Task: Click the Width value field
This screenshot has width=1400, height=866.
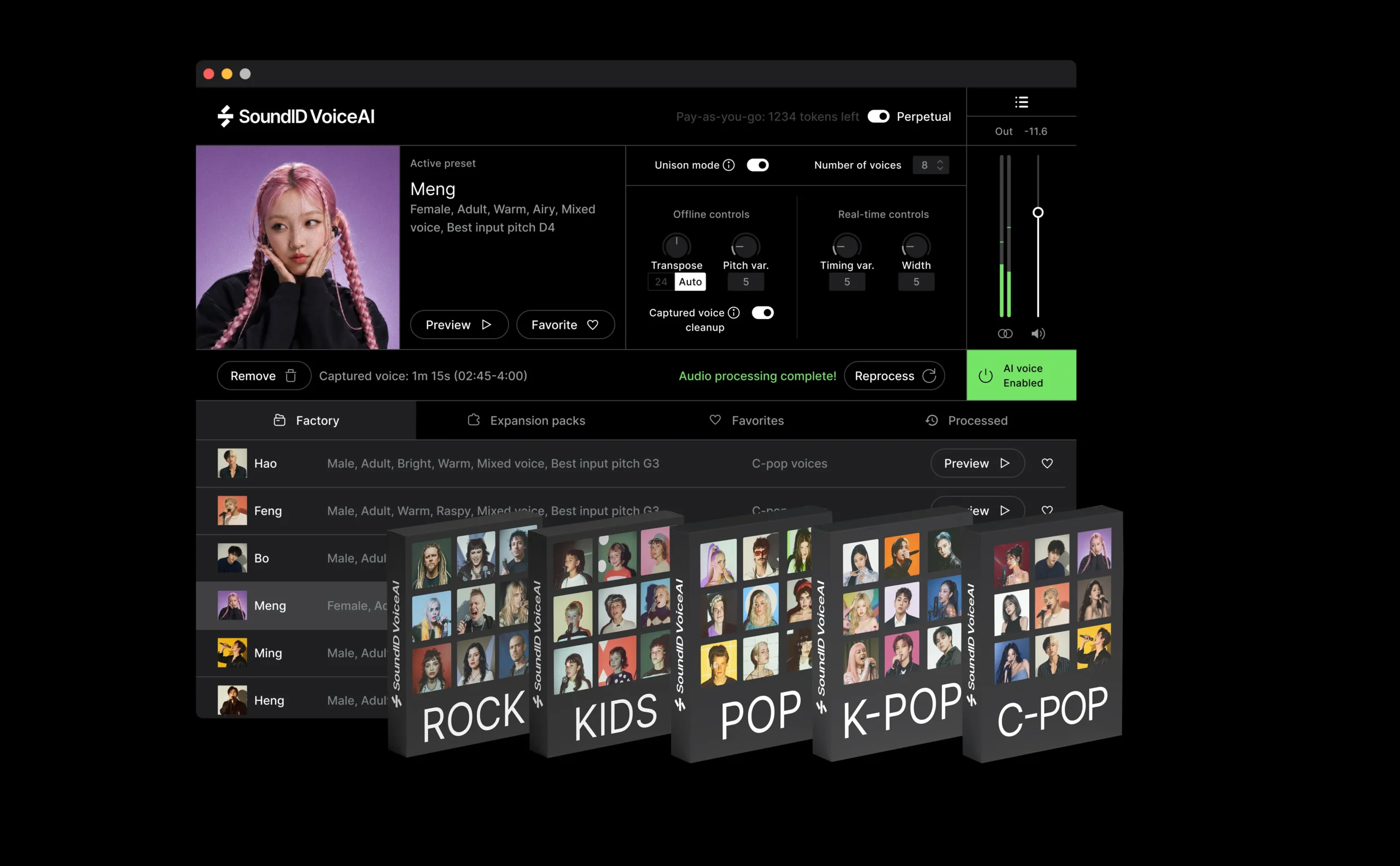Action: (x=916, y=282)
